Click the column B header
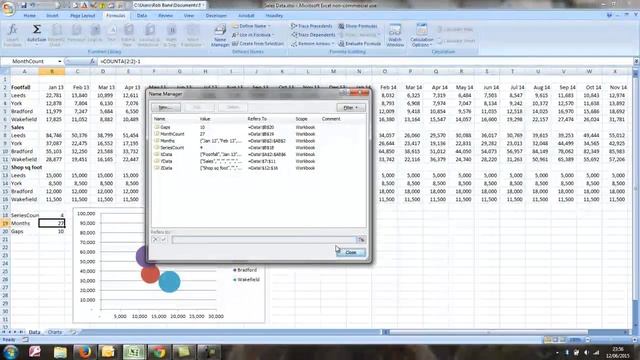Viewport: 640px width, 360px height. coord(52,71)
